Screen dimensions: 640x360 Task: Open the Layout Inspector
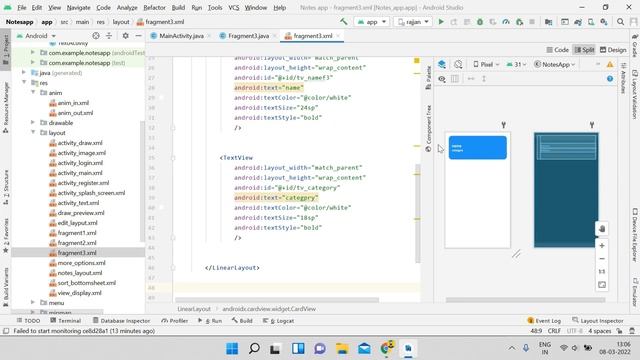tap(598, 321)
